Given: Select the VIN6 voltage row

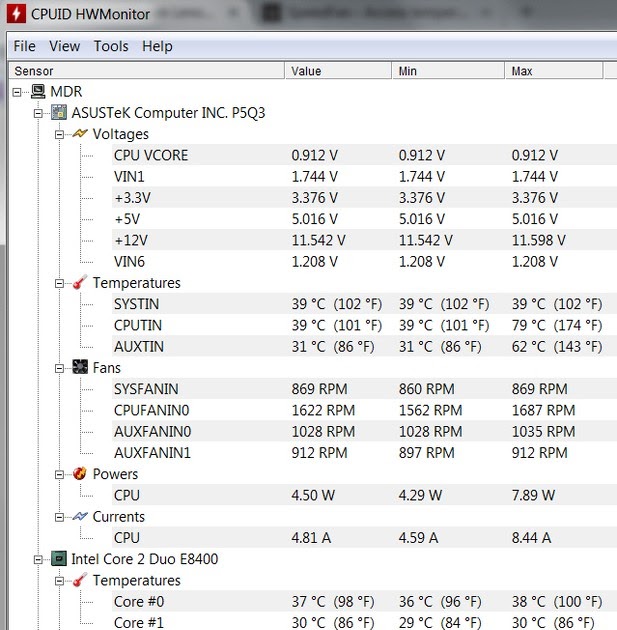Looking at the screenshot, I should pos(364,261).
